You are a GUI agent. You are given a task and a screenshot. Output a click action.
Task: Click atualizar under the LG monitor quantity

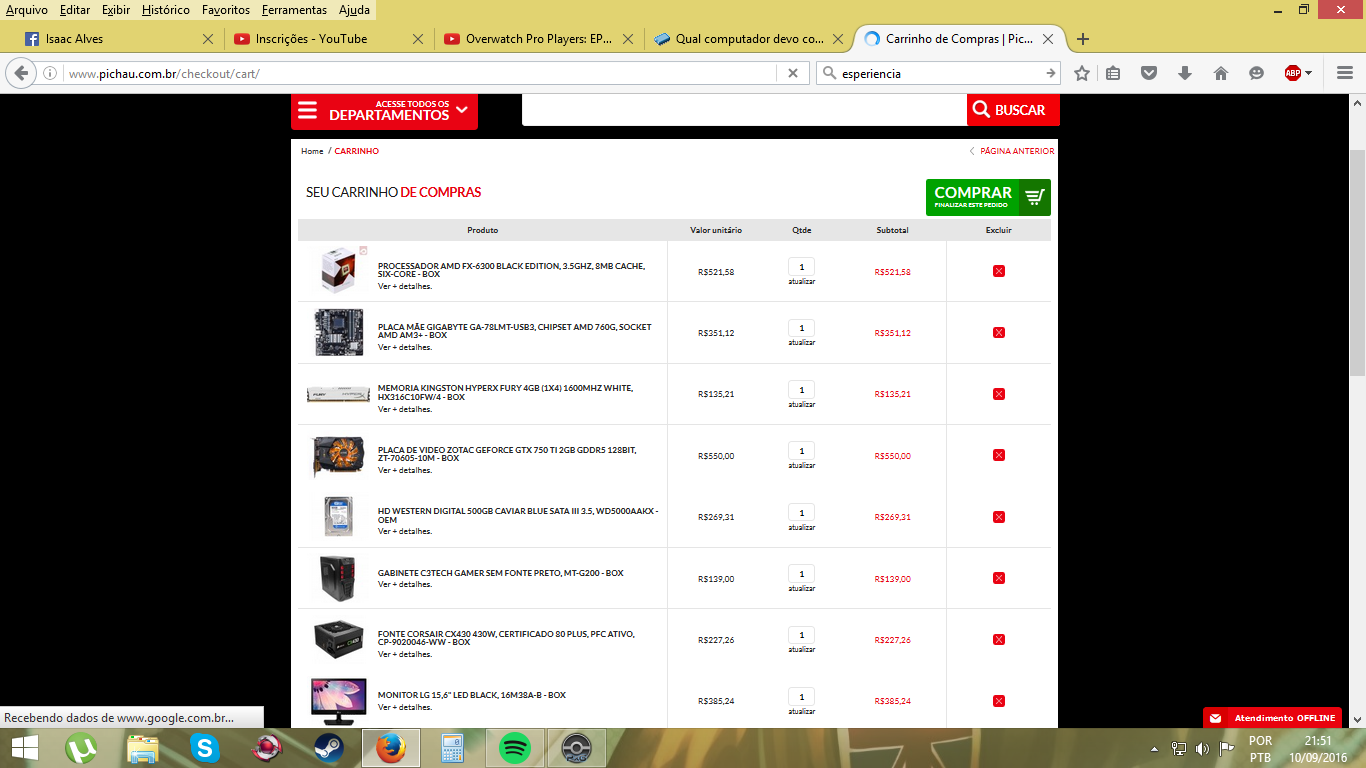pos(801,711)
